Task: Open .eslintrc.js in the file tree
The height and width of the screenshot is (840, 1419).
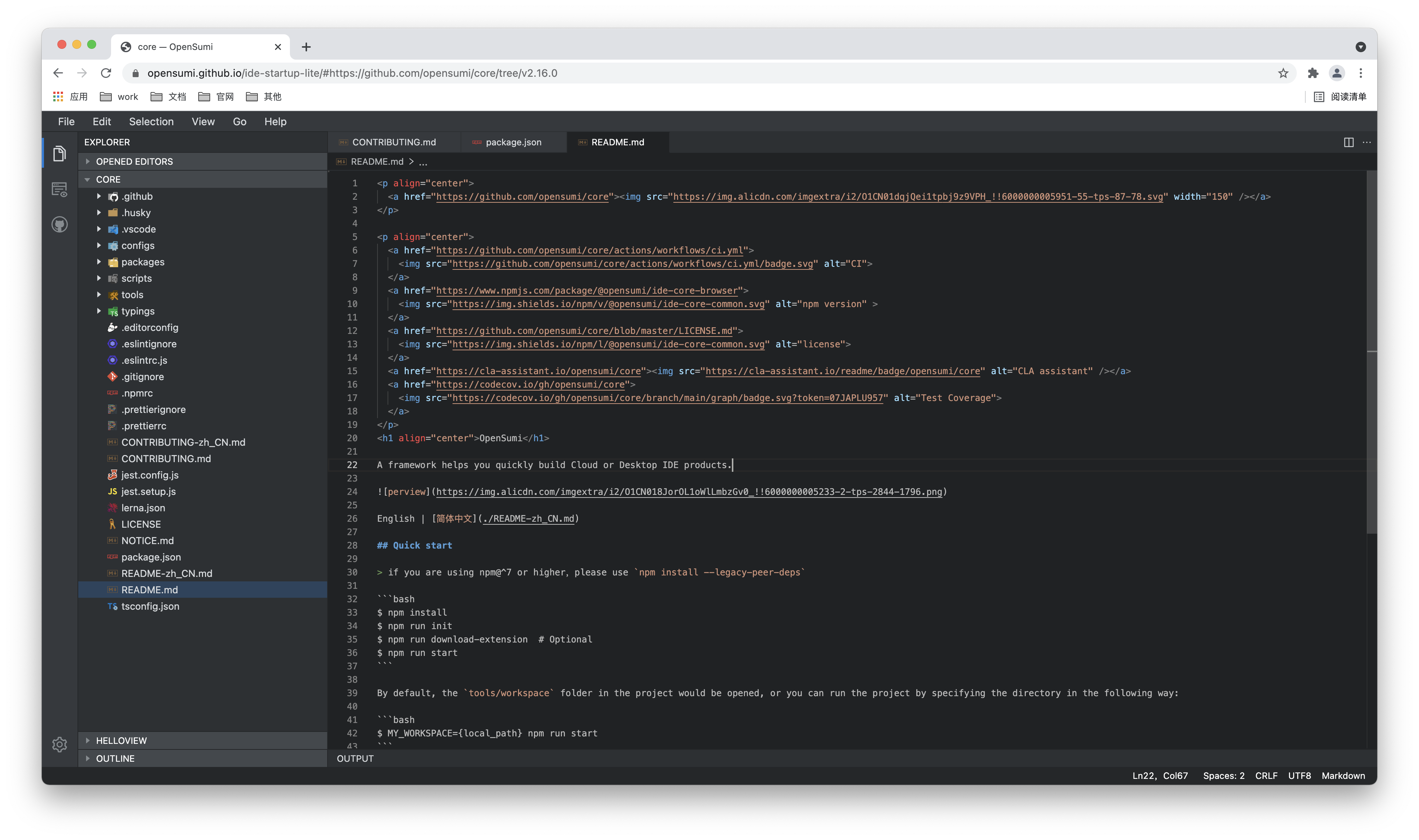Action: [x=203, y=361]
